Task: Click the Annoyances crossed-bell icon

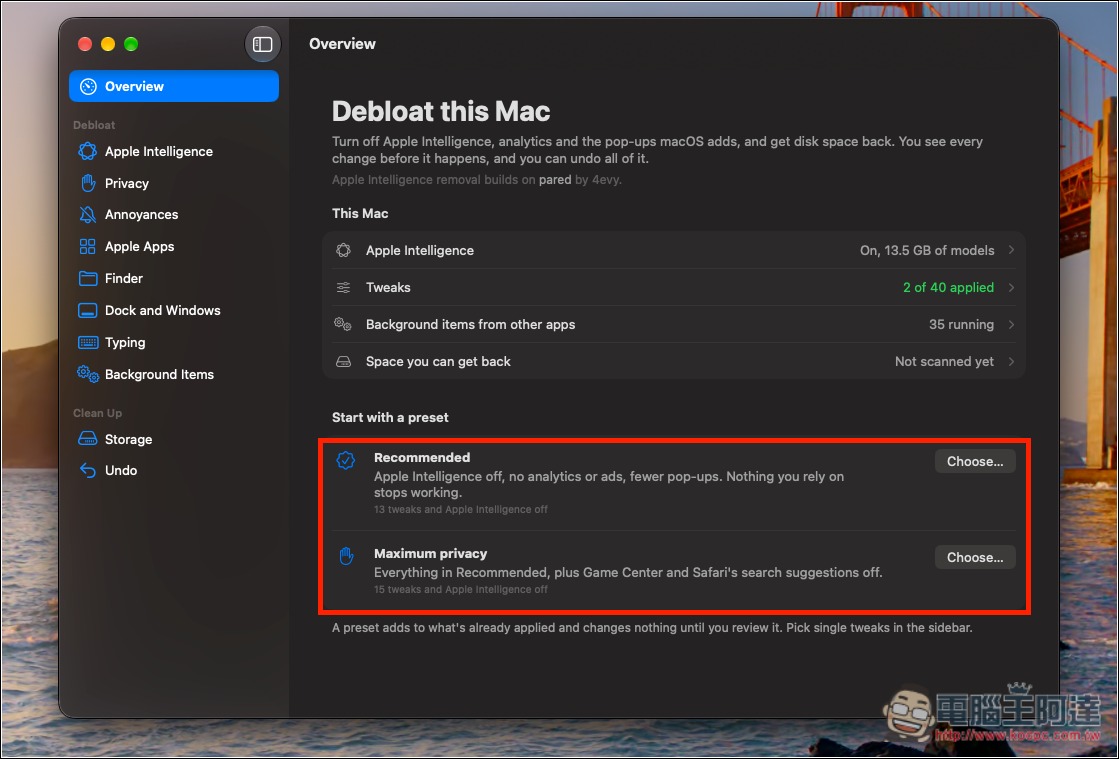Action: [x=88, y=215]
